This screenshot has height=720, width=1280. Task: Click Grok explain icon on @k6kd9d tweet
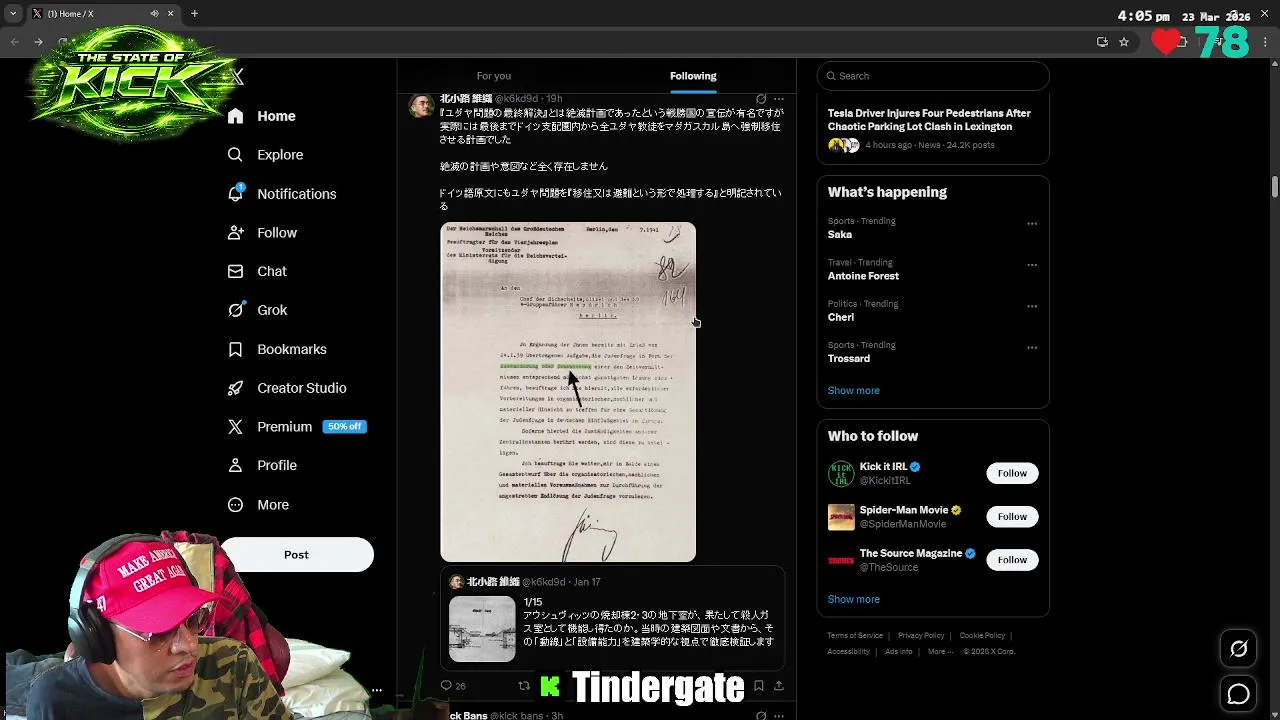point(761,99)
